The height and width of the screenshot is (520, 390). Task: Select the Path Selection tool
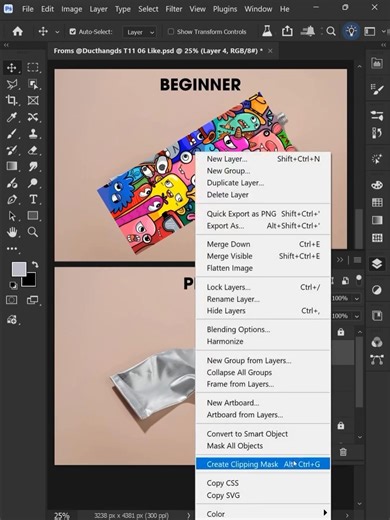click(x=12, y=216)
